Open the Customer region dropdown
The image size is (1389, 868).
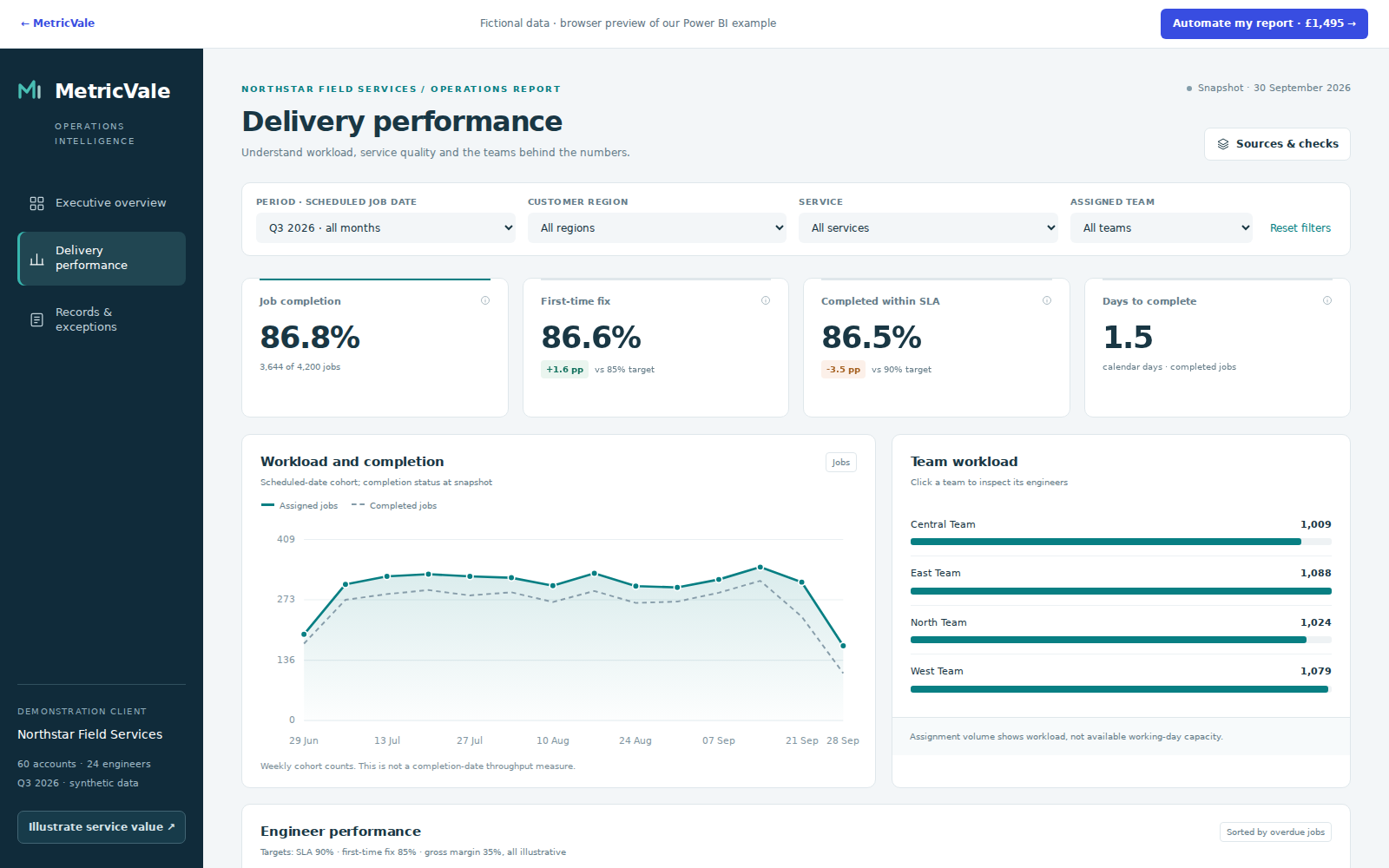pyautogui.click(x=657, y=228)
